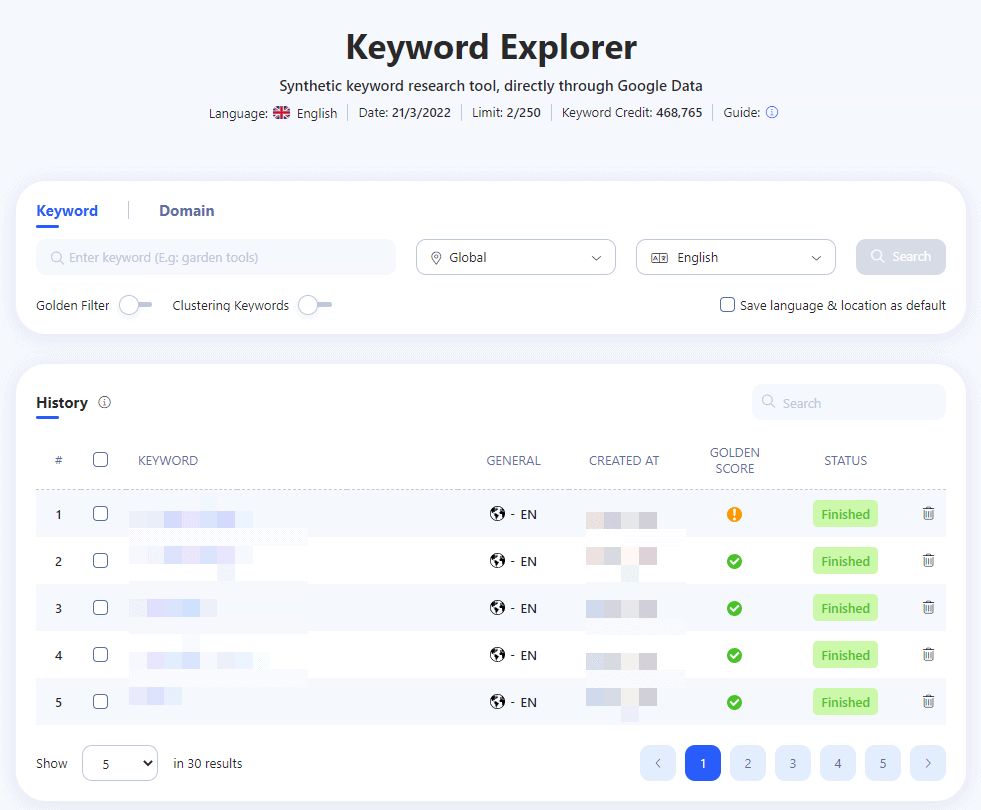Open the English language dropdown
This screenshot has width=981, height=810.
tap(736, 257)
